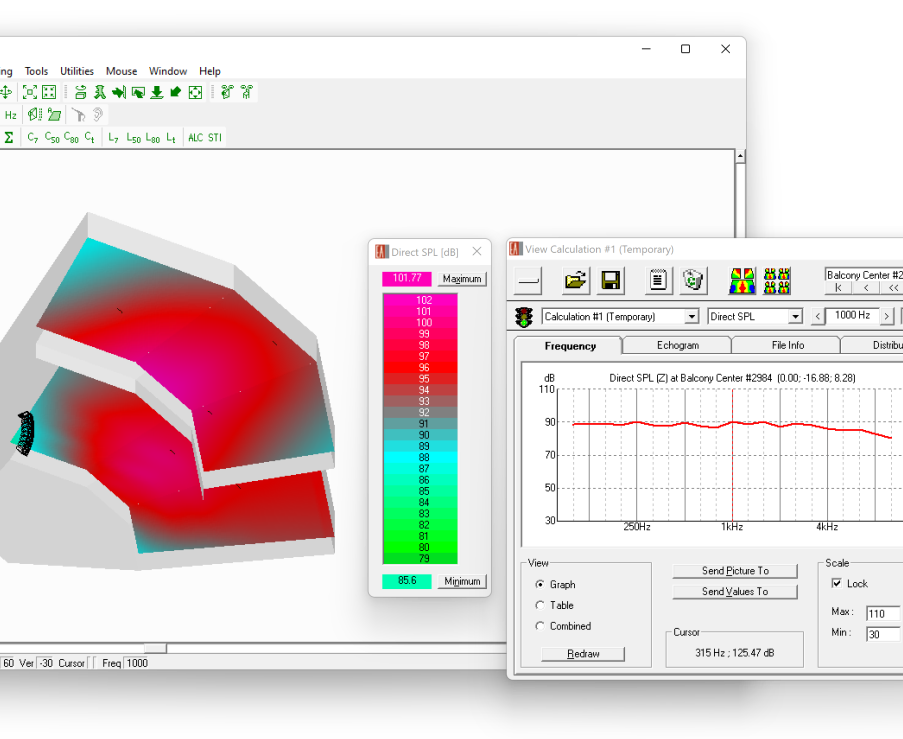Screen dimensions: 903x739
Task: Select the Table view radio button
Action: 541,605
